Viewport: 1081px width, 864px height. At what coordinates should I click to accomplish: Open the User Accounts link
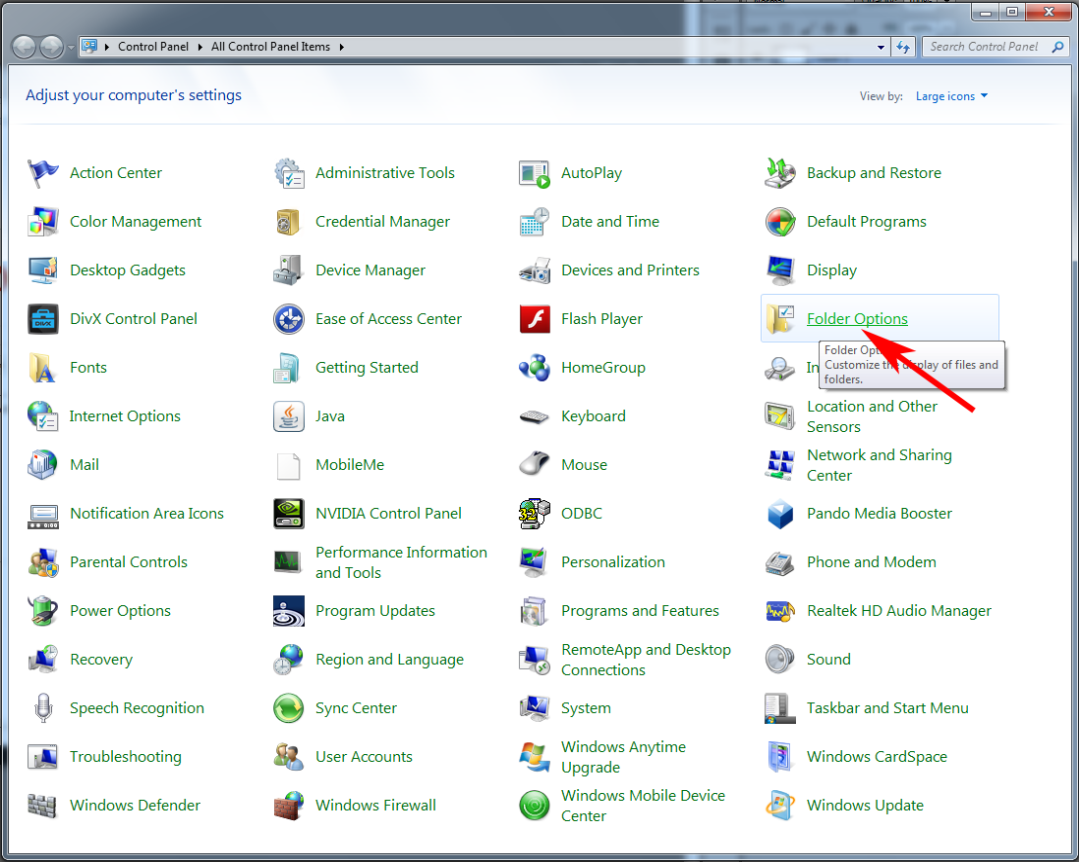tap(364, 757)
